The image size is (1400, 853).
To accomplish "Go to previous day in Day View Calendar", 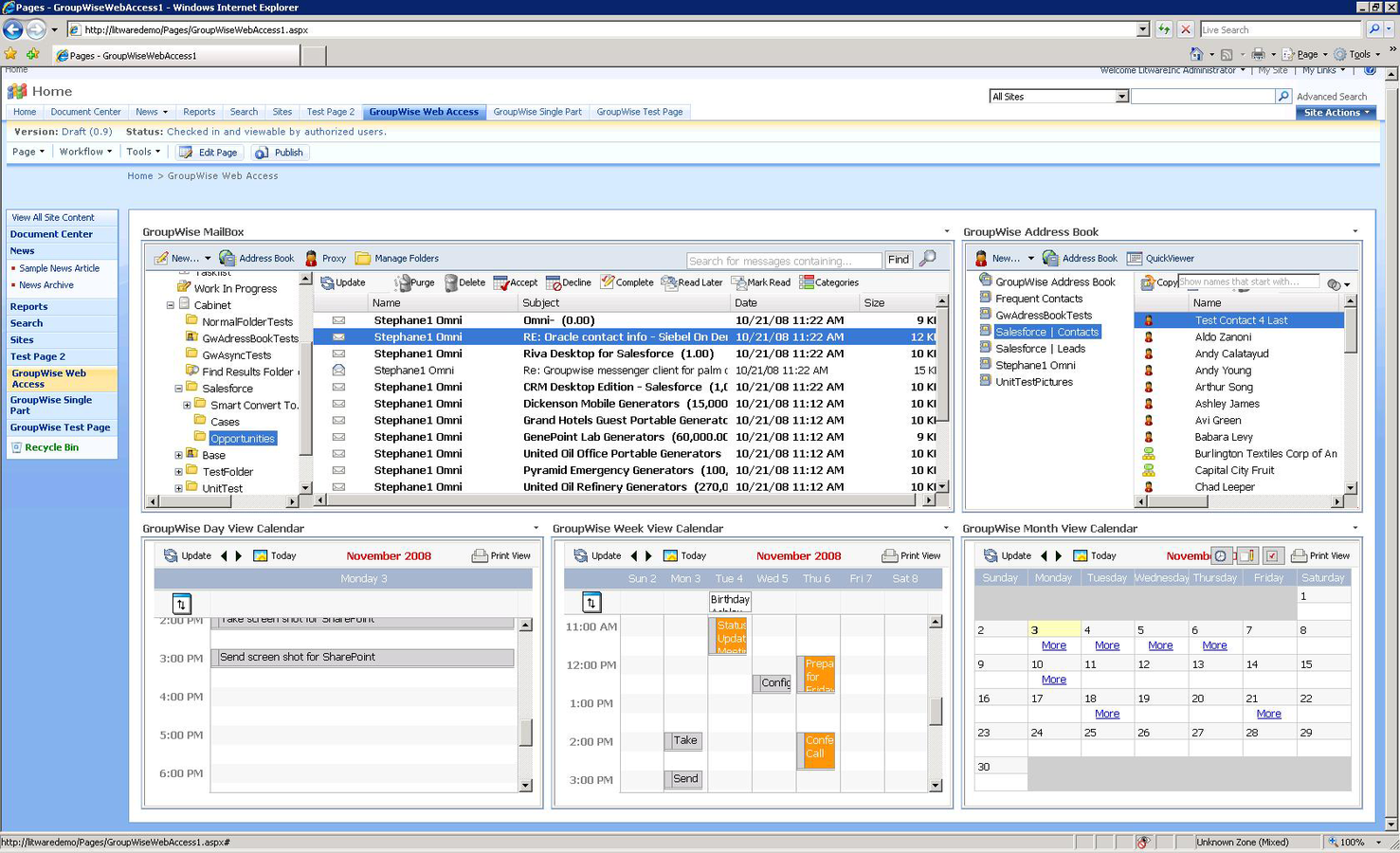I will [225, 555].
